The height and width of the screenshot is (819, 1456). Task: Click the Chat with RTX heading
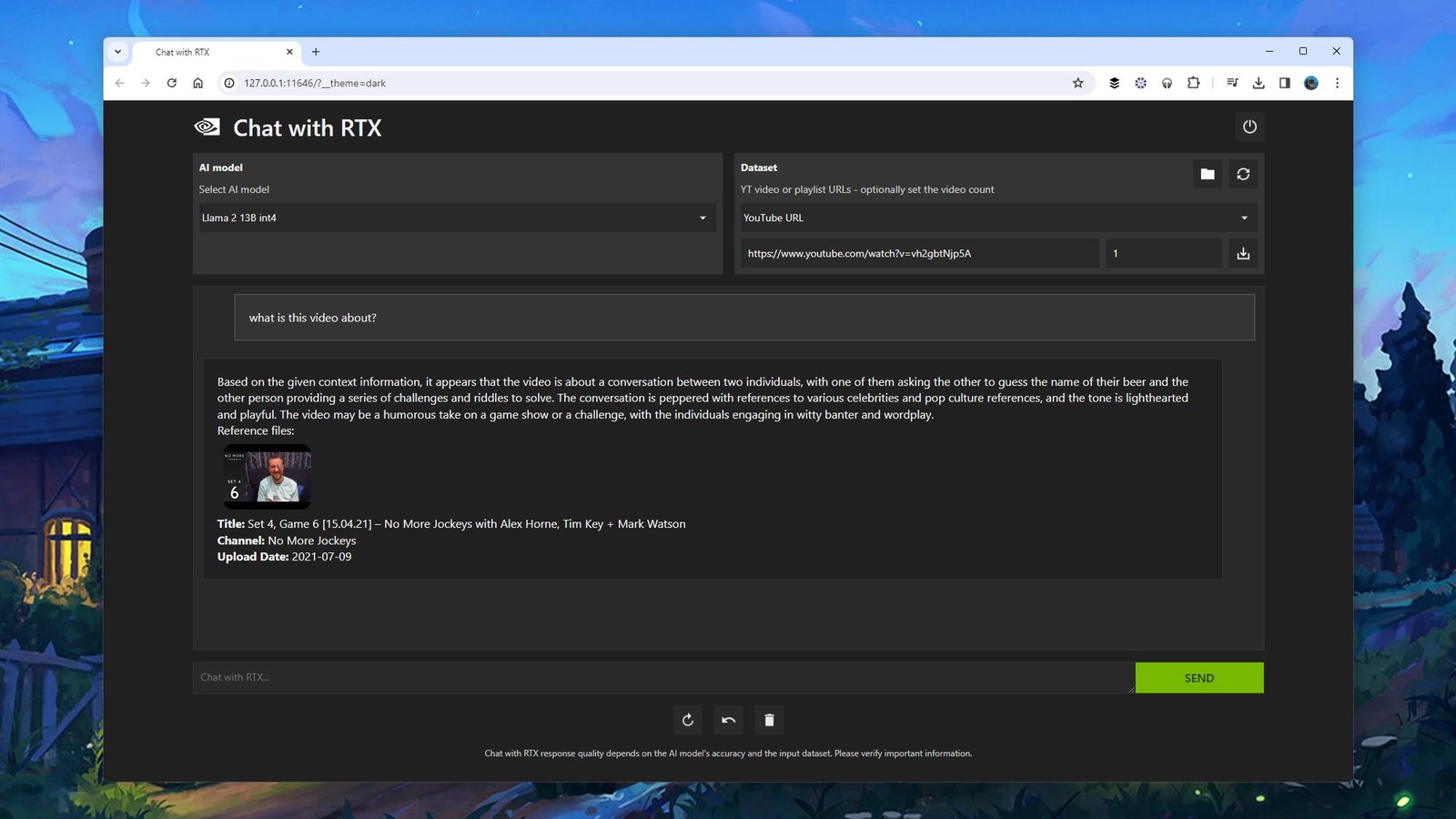point(308,128)
